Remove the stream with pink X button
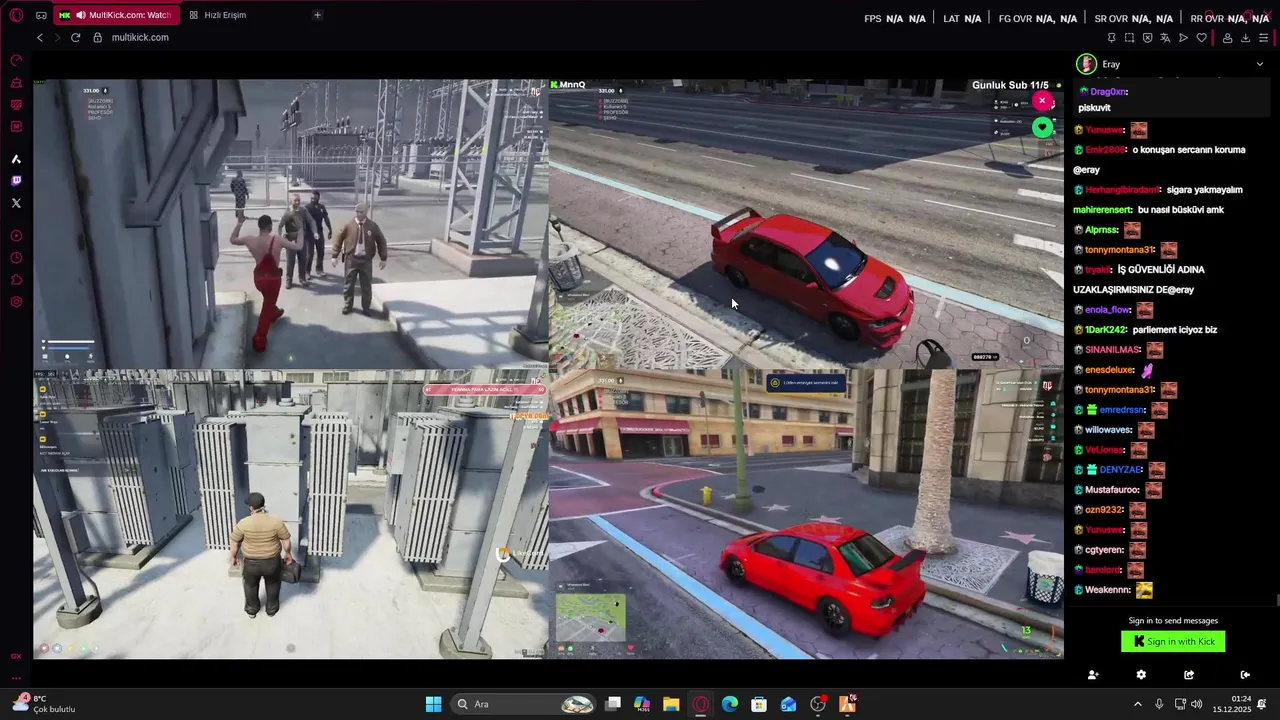 tap(1042, 101)
